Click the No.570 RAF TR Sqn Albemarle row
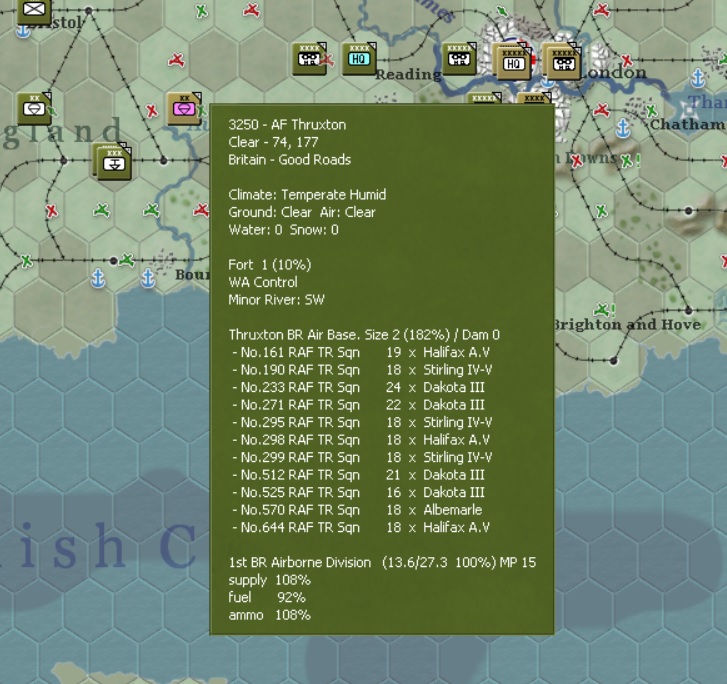727x684 pixels. click(x=357, y=510)
